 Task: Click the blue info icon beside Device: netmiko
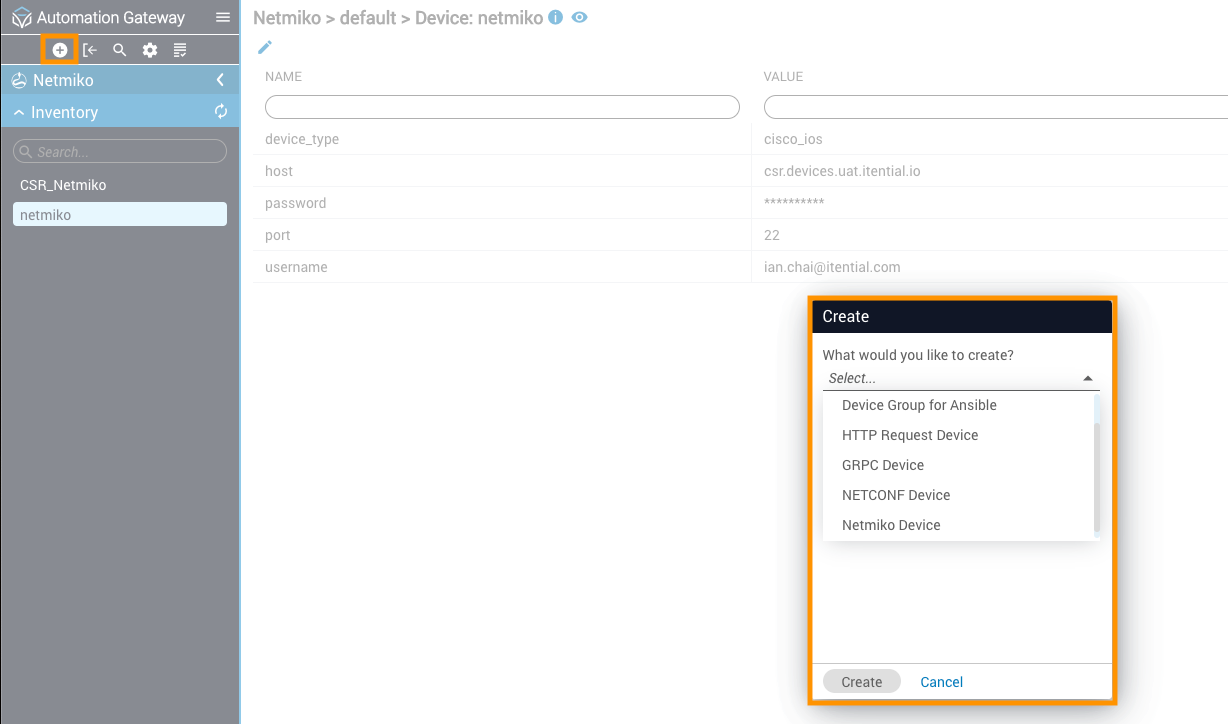point(556,18)
